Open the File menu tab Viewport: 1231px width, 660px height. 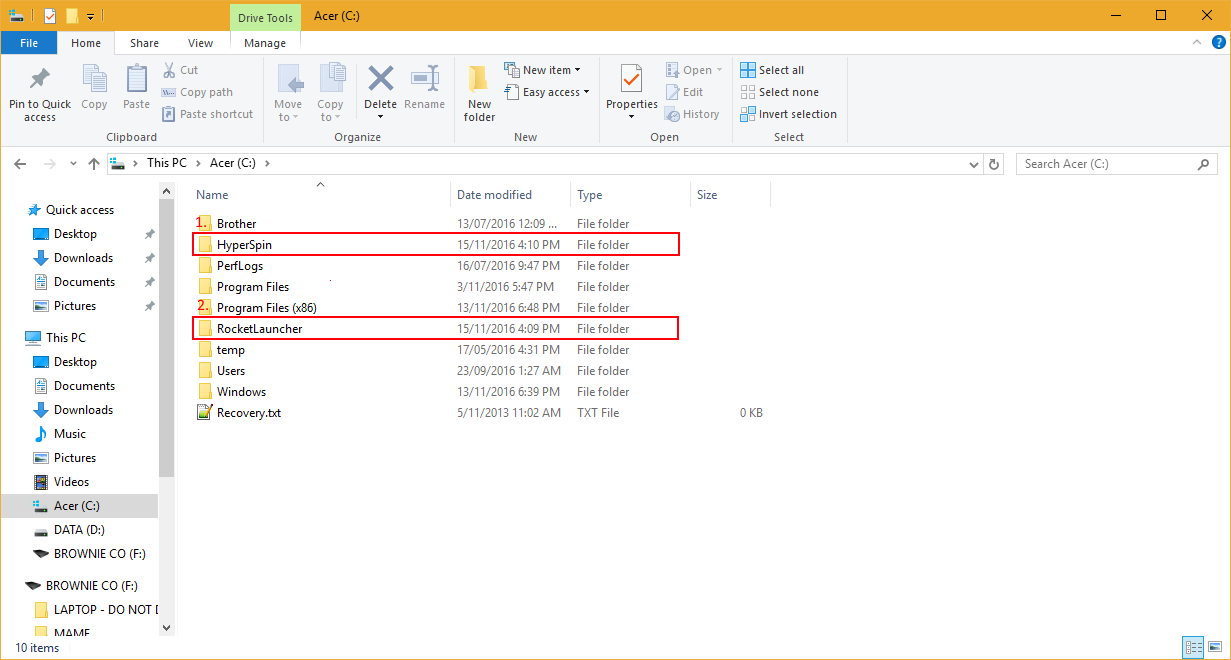29,43
